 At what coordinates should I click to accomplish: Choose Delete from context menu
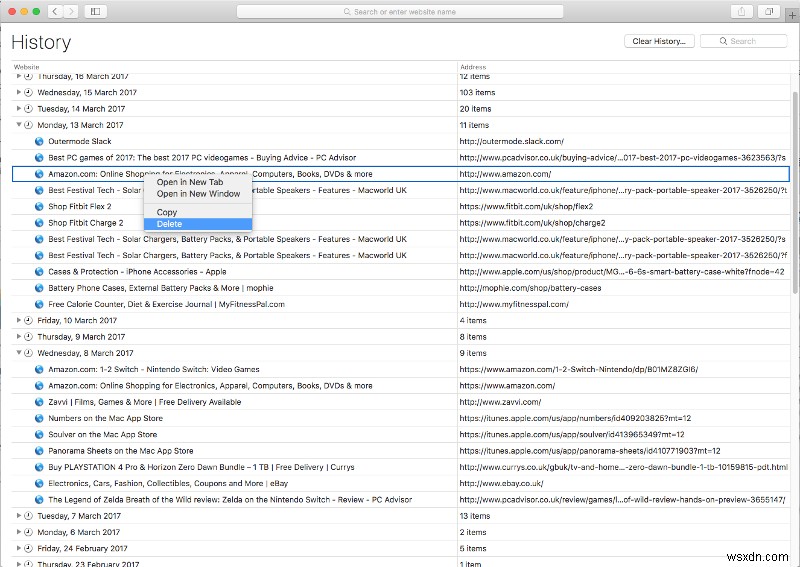pos(198,224)
